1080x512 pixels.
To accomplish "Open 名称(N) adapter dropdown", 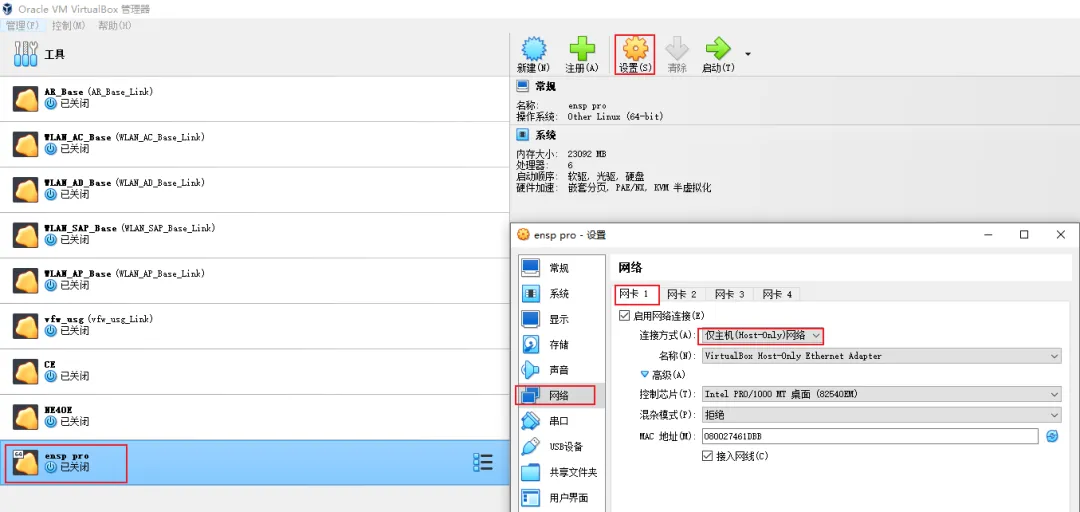I will point(881,356).
